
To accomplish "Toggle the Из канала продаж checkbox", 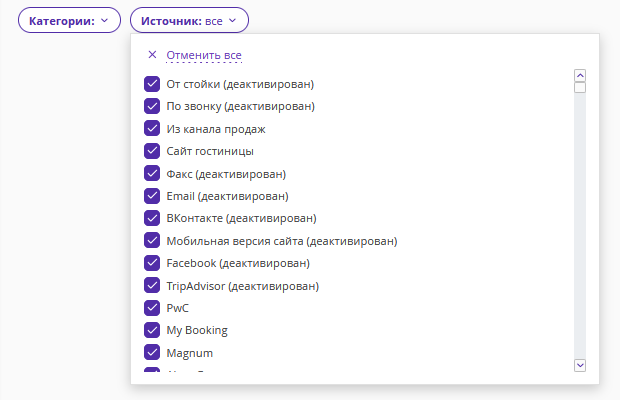I will tap(153, 129).
